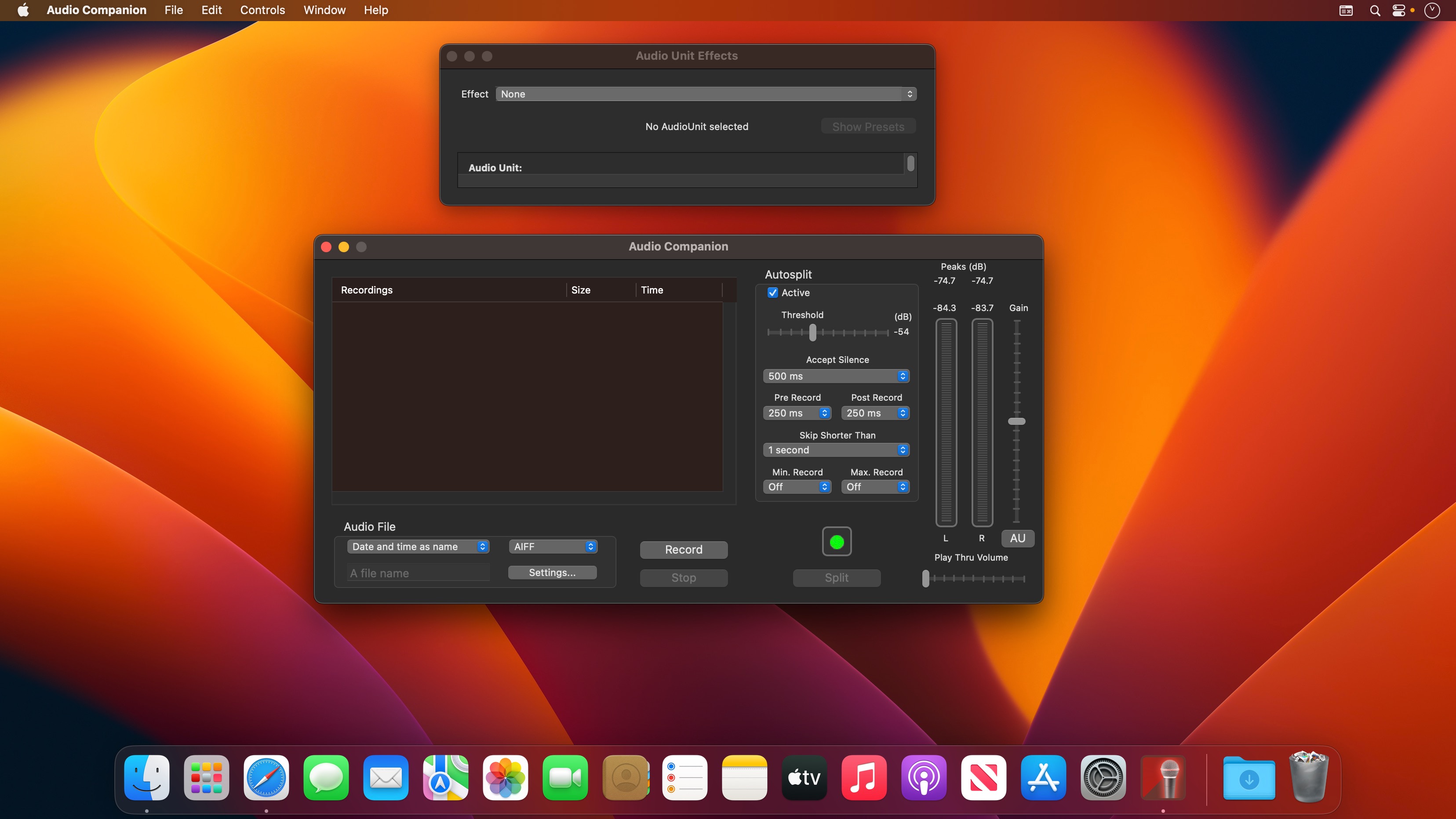The height and width of the screenshot is (819, 1456).
Task: Click the Audio Unit list scrollbar
Action: [910, 163]
